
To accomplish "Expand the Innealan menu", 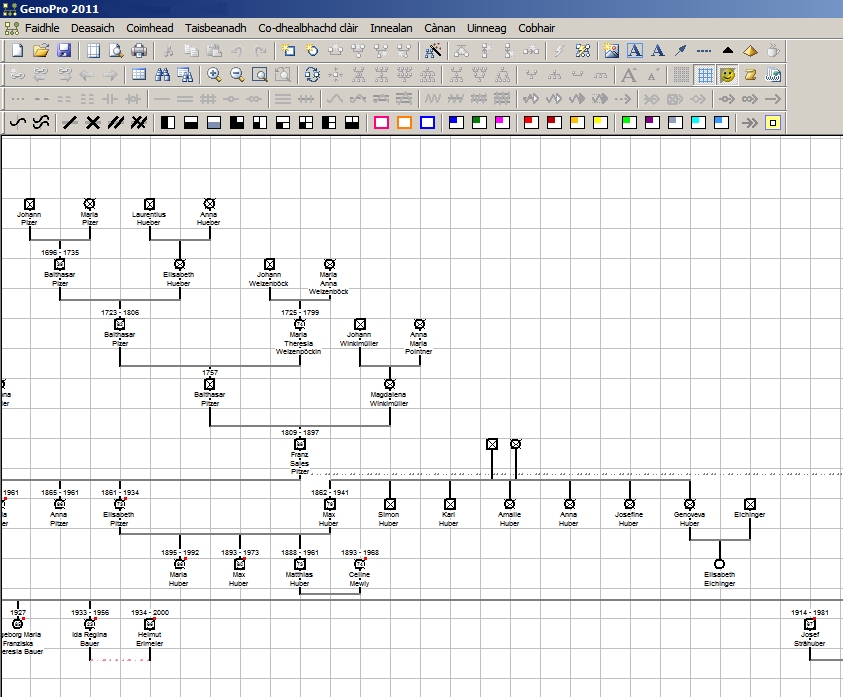I will click(x=391, y=28).
